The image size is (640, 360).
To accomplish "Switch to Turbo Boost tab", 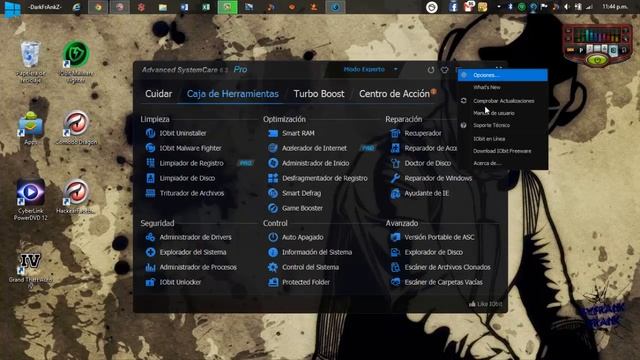I will tap(319, 94).
